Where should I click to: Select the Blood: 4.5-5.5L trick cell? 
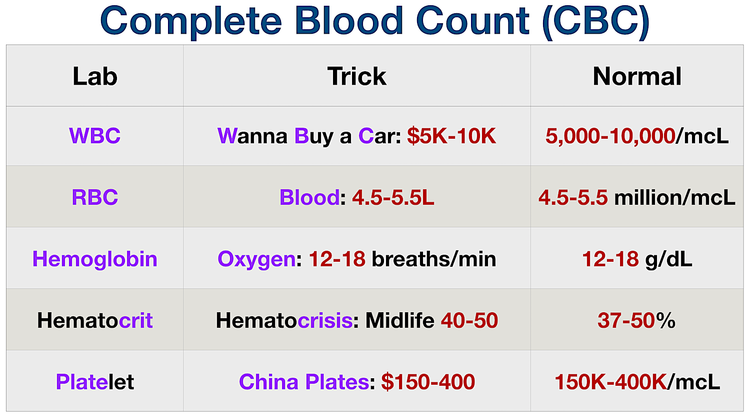pyautogui.click(x=357, y=197)
